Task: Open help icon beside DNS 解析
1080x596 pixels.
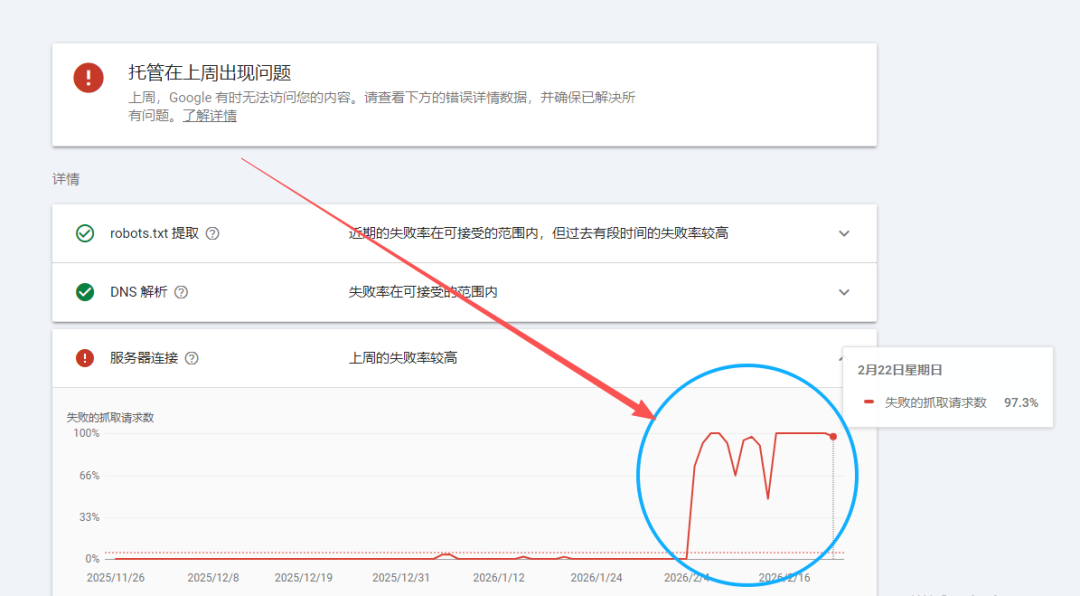Action: (181, 292)
